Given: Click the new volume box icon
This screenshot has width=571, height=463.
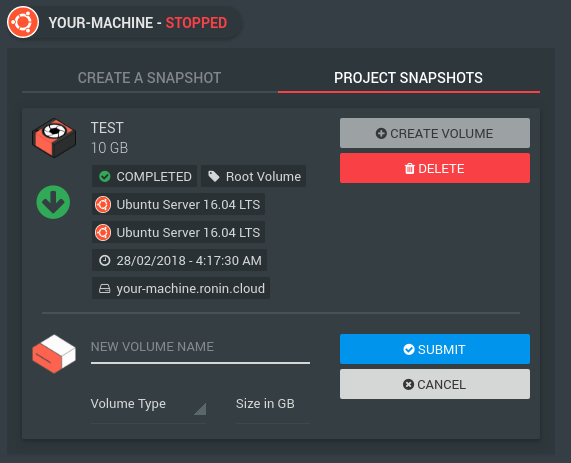Looking at the screenshot, I should [54, 354].
